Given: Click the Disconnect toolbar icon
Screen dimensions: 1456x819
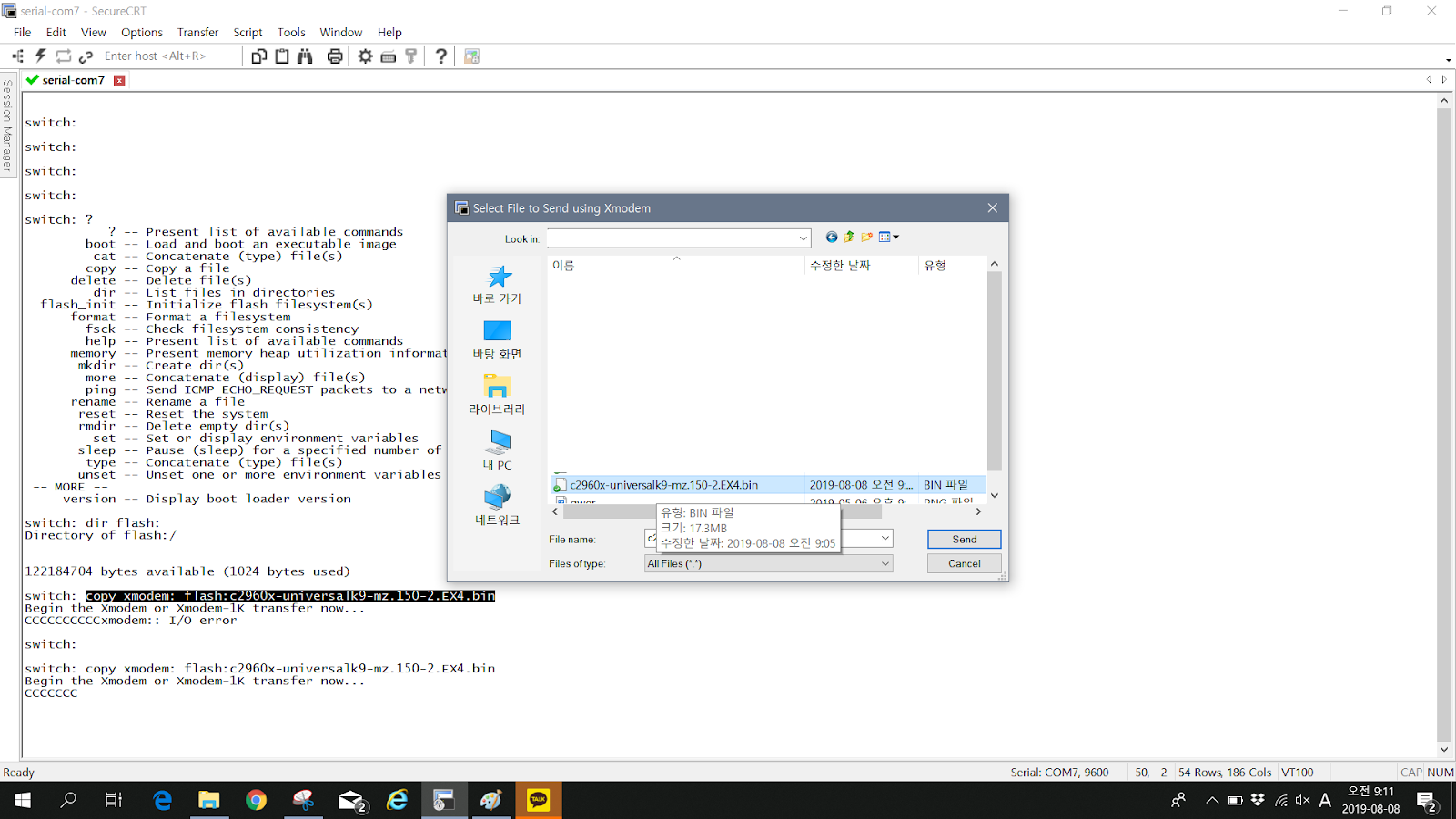Looking at the screenshot, I should [86, 56].
